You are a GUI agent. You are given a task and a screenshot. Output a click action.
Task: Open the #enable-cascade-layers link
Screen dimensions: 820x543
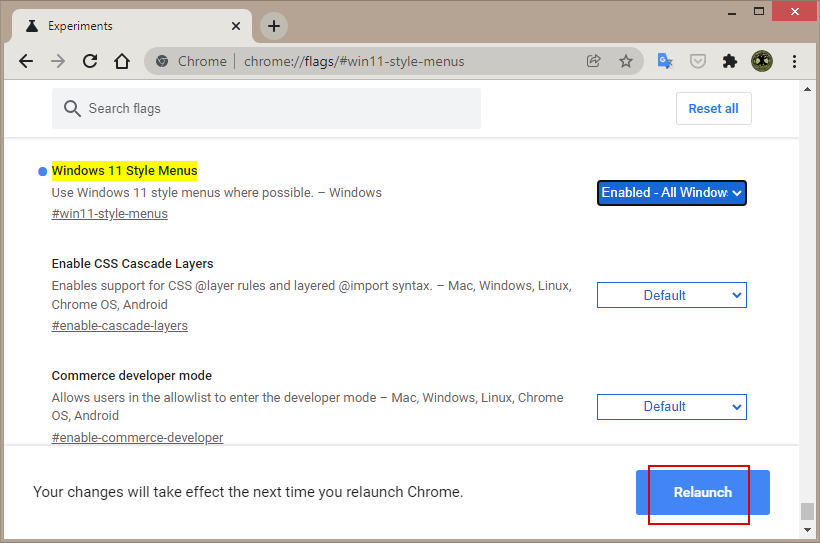pyautogui.click(x=120, y=325)
